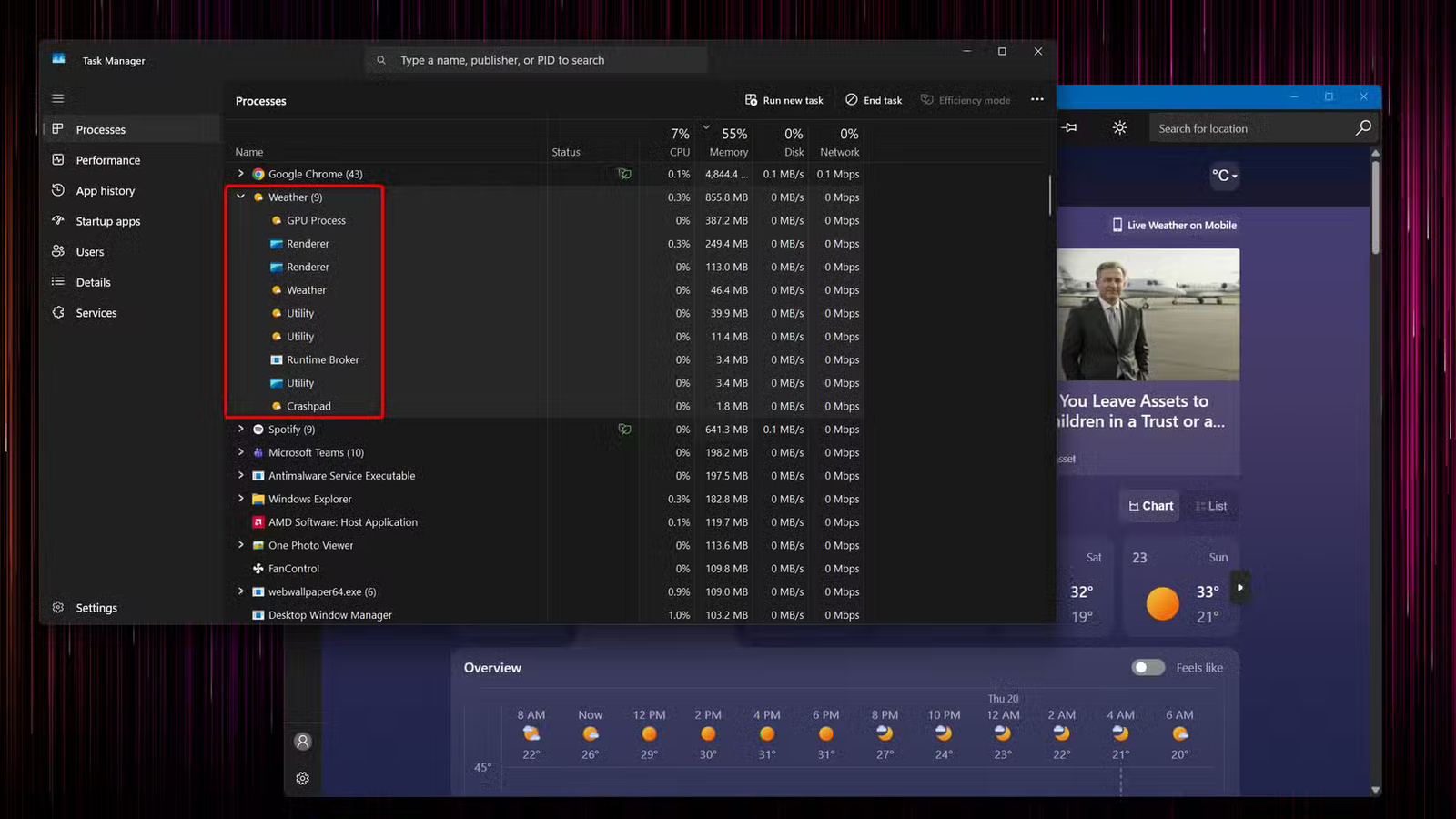Sort processes by the Memory column
The height and width of the screenshot is (819, 1456).
(725, 142)
